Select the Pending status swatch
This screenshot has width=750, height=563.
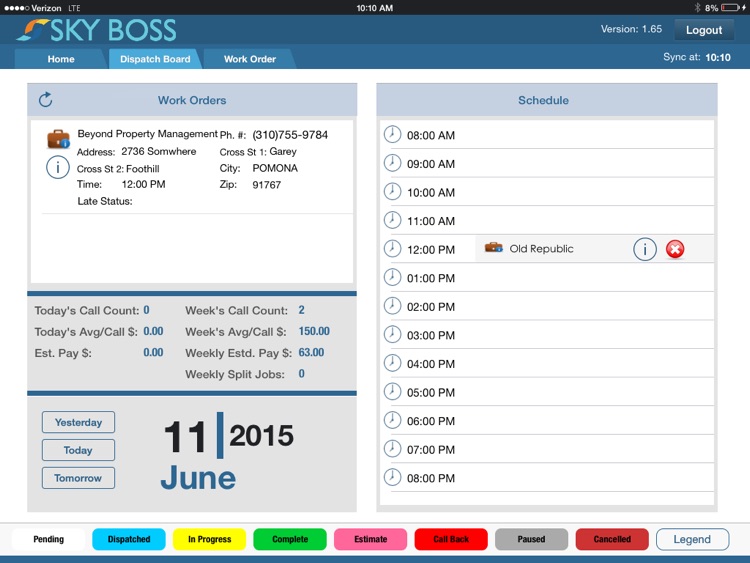coord(48,539)
